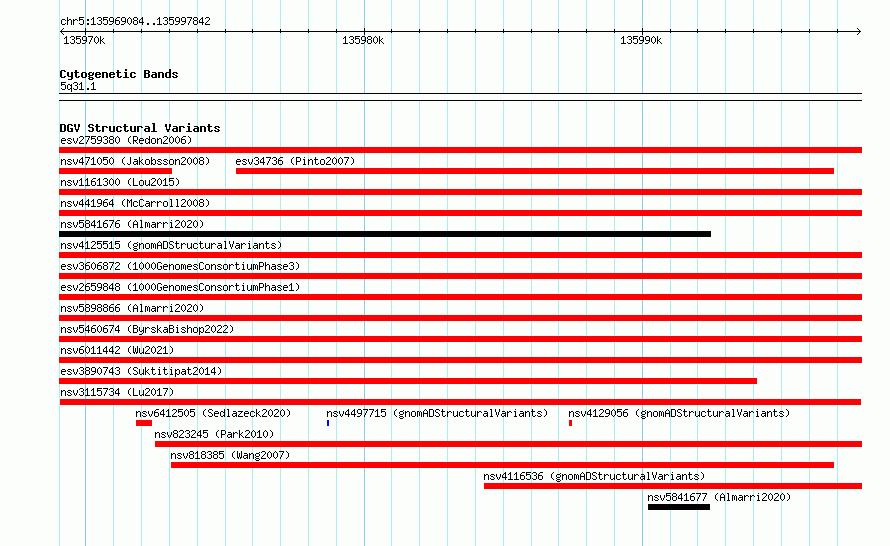890x546 pixels.
Task: Open the esv3890743 (Suktitipat2014) label
Action: (x=141, y=371)
